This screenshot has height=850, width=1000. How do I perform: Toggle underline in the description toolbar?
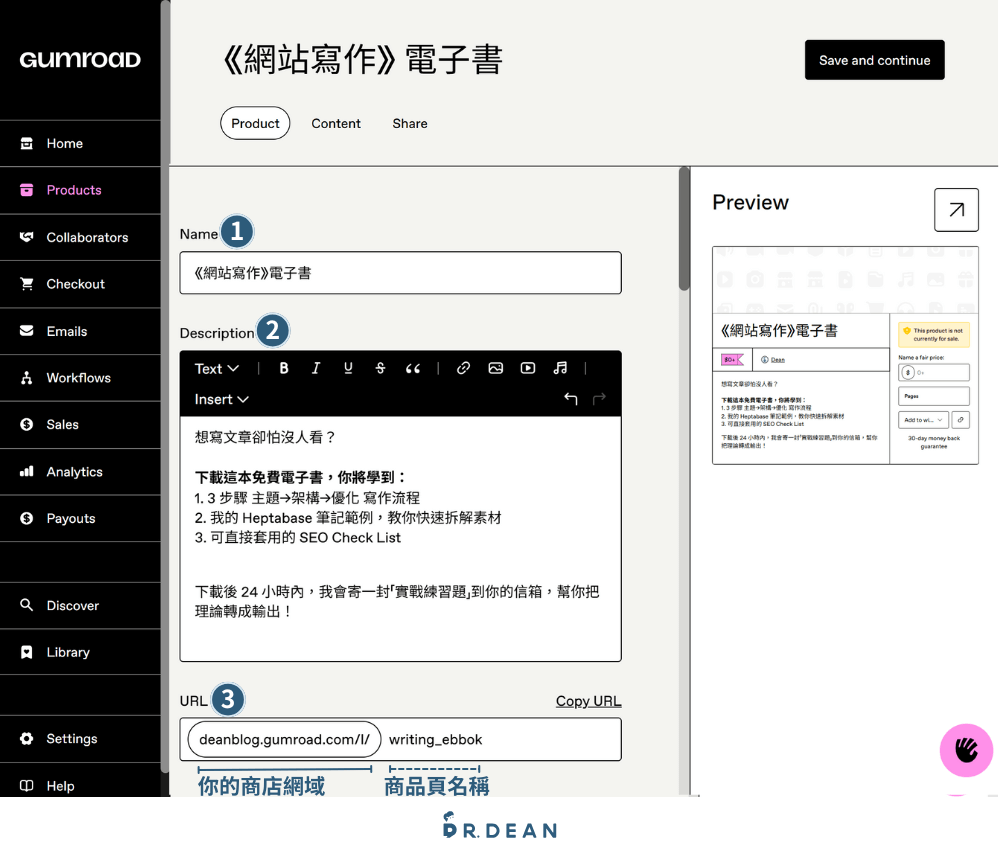348,368
